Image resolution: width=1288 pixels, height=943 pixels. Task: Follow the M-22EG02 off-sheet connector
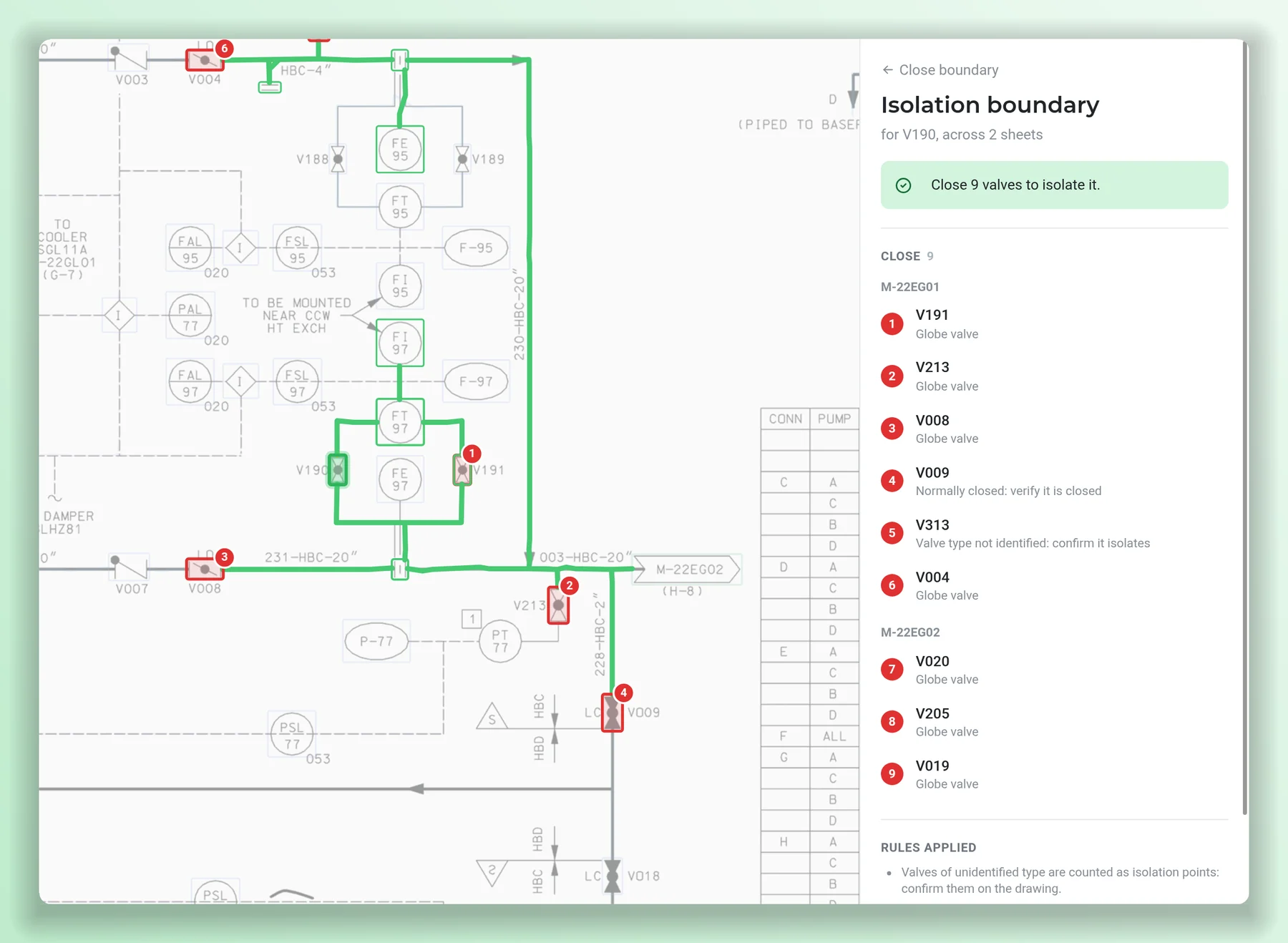pos(687,570)
